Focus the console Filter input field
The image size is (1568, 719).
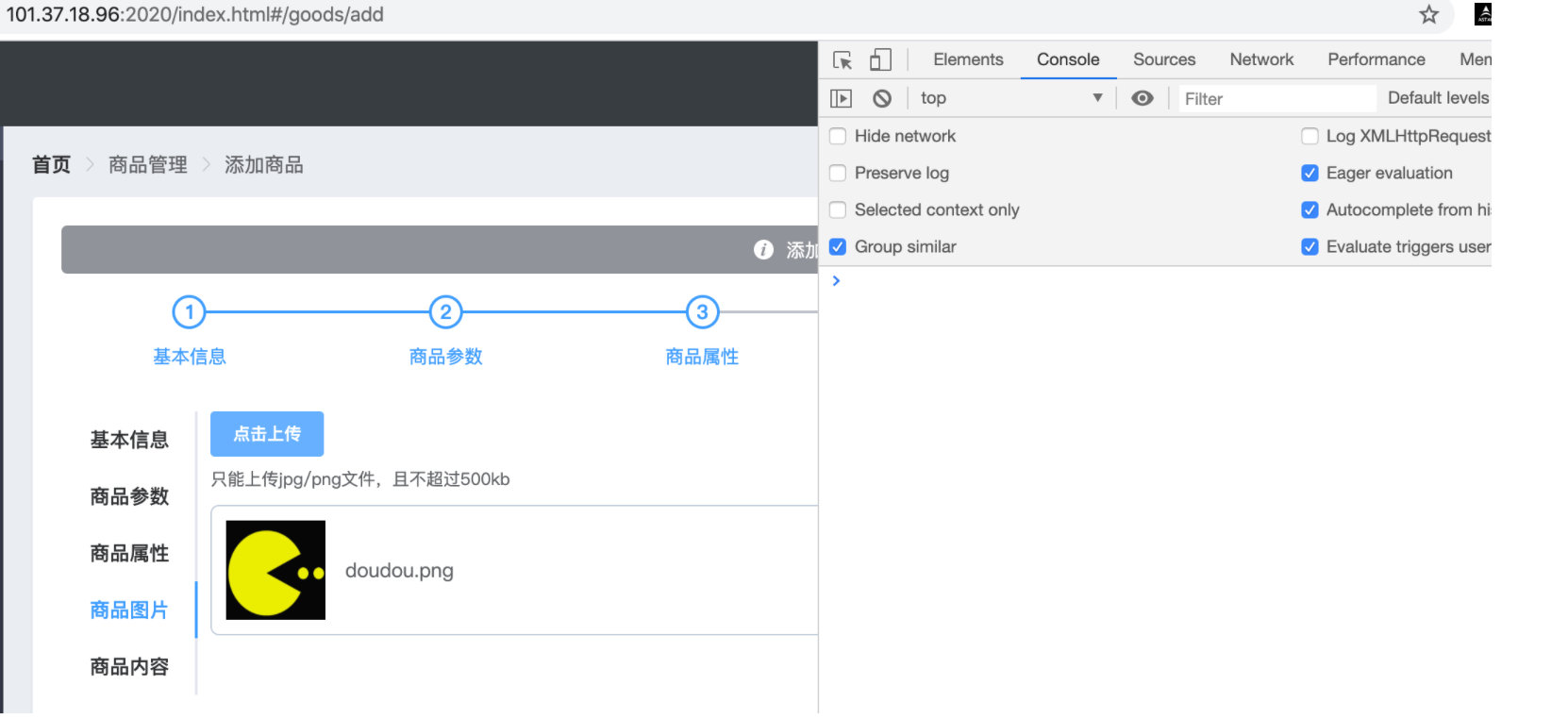click(x=1277, y=98)
